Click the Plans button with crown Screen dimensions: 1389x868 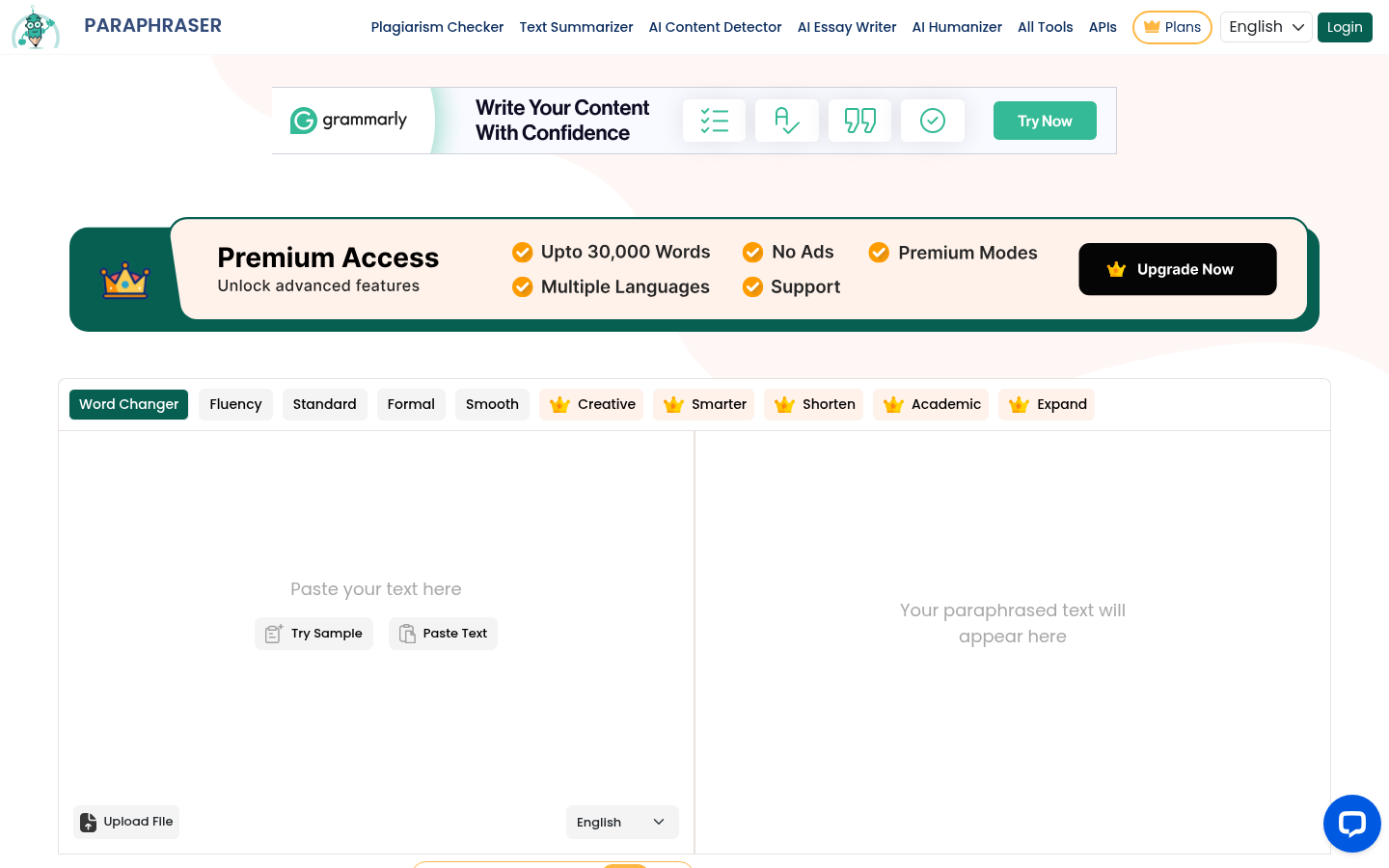[x=1172, y=27]
